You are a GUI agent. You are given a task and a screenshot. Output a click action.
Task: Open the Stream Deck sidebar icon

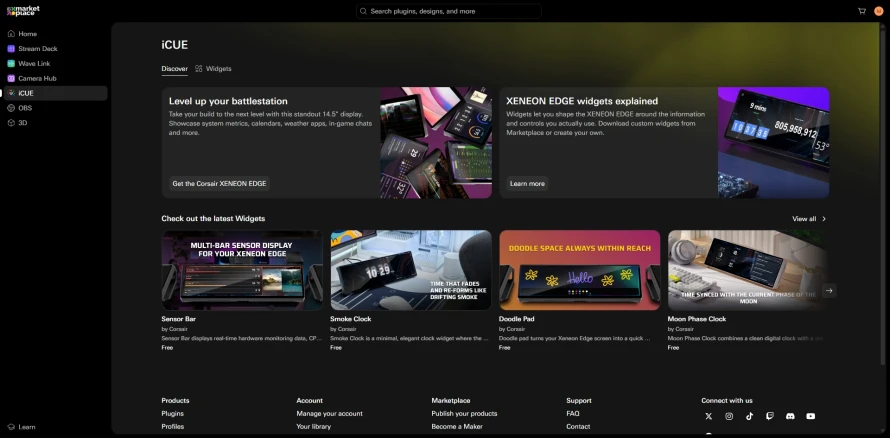click(11, 49)
